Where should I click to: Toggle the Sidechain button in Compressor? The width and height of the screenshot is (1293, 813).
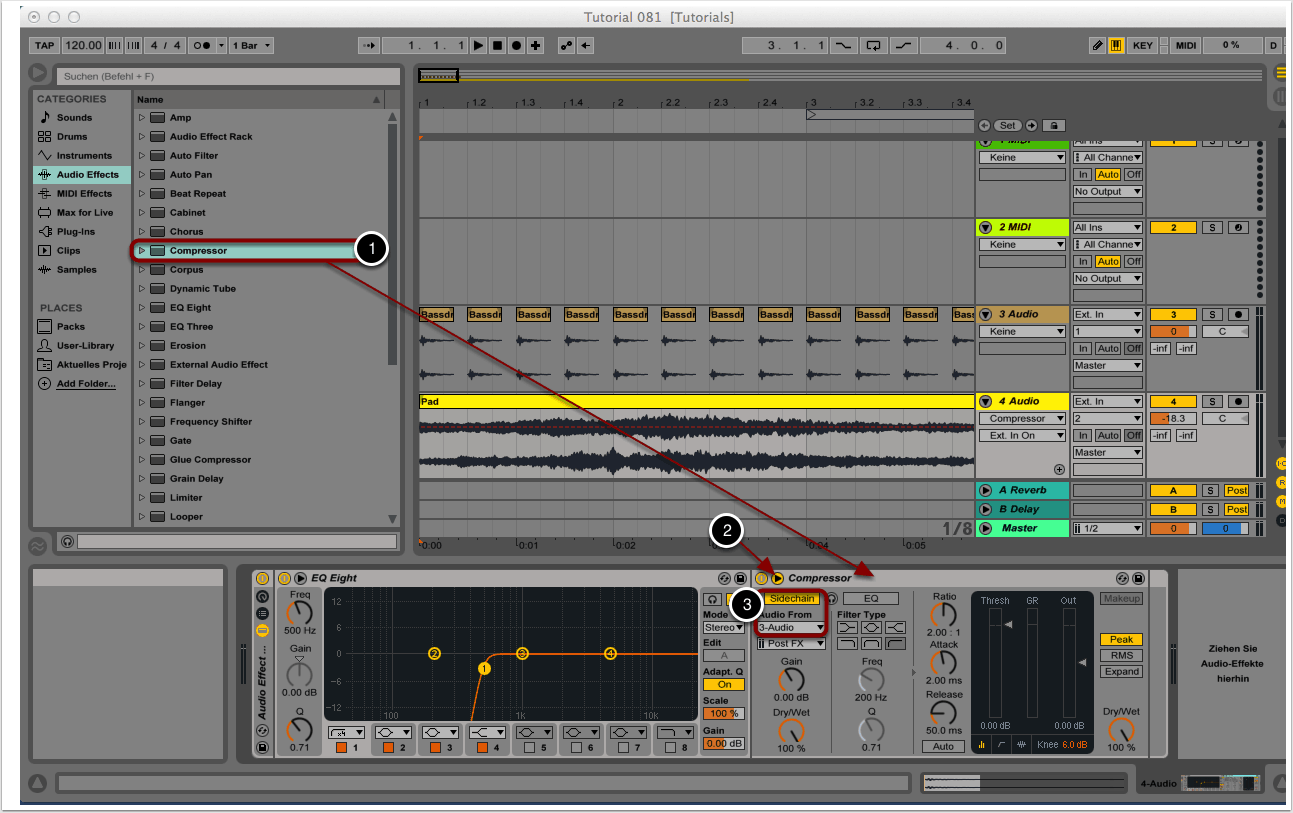point(791,598)
